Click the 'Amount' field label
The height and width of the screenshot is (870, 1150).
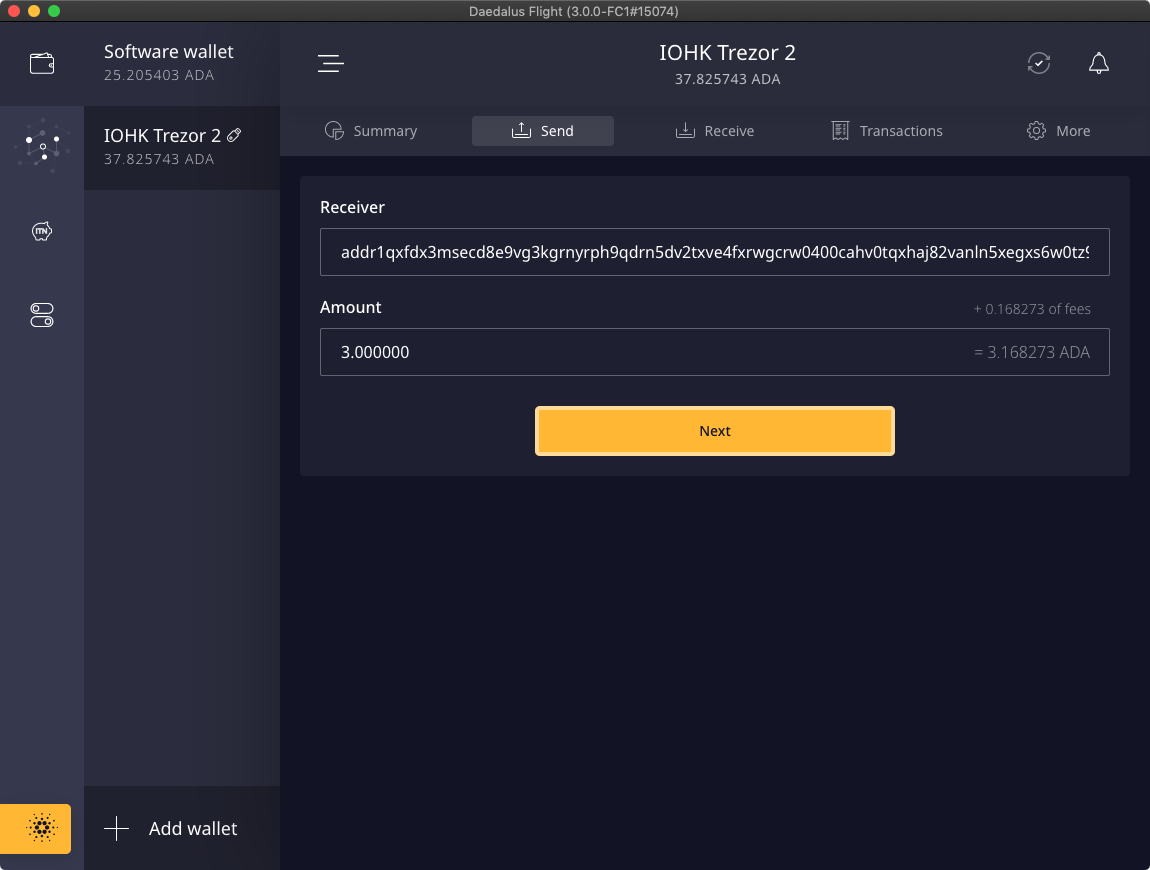coord(351,307)
